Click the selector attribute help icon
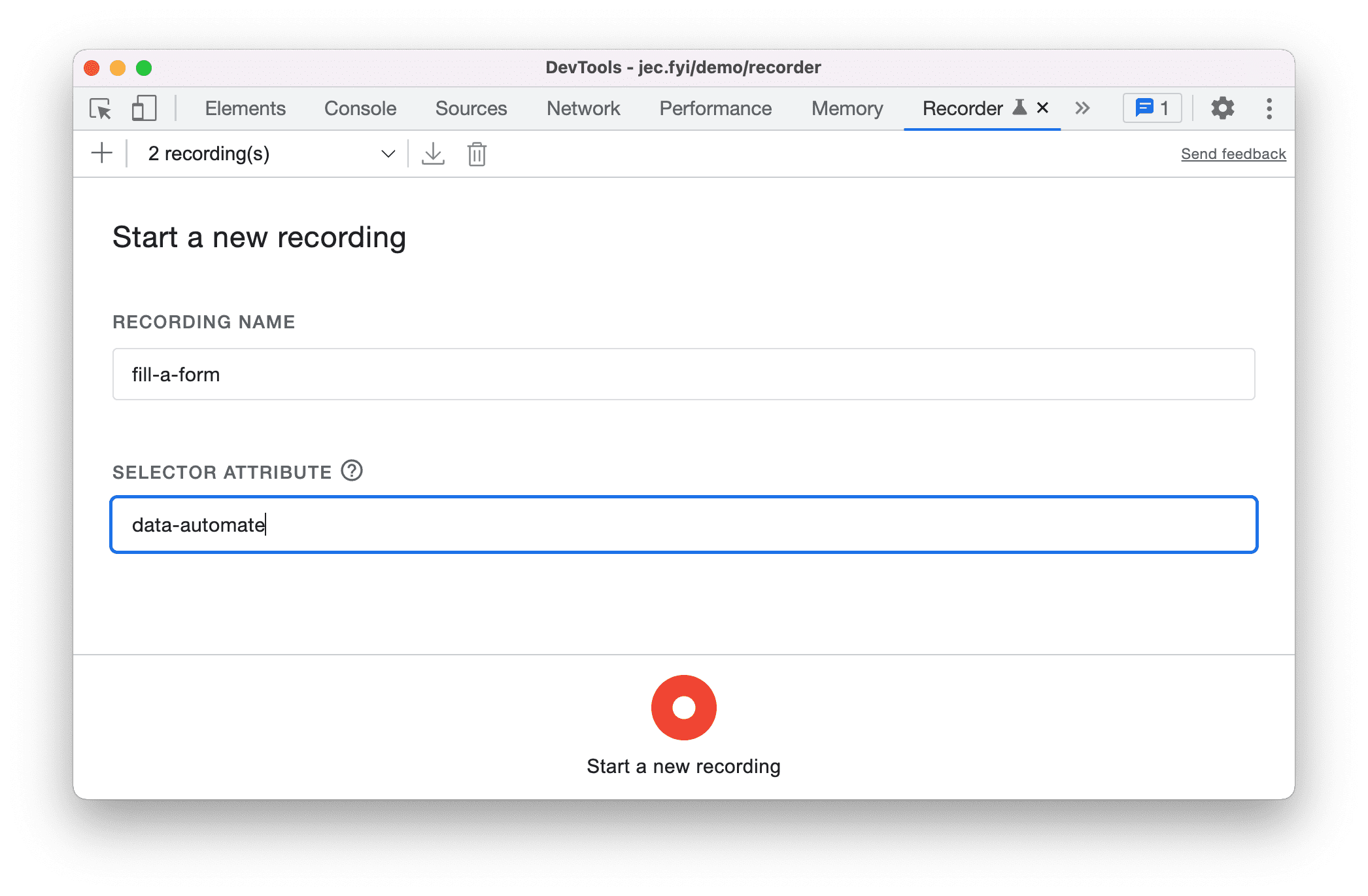 tap(353, 471)
